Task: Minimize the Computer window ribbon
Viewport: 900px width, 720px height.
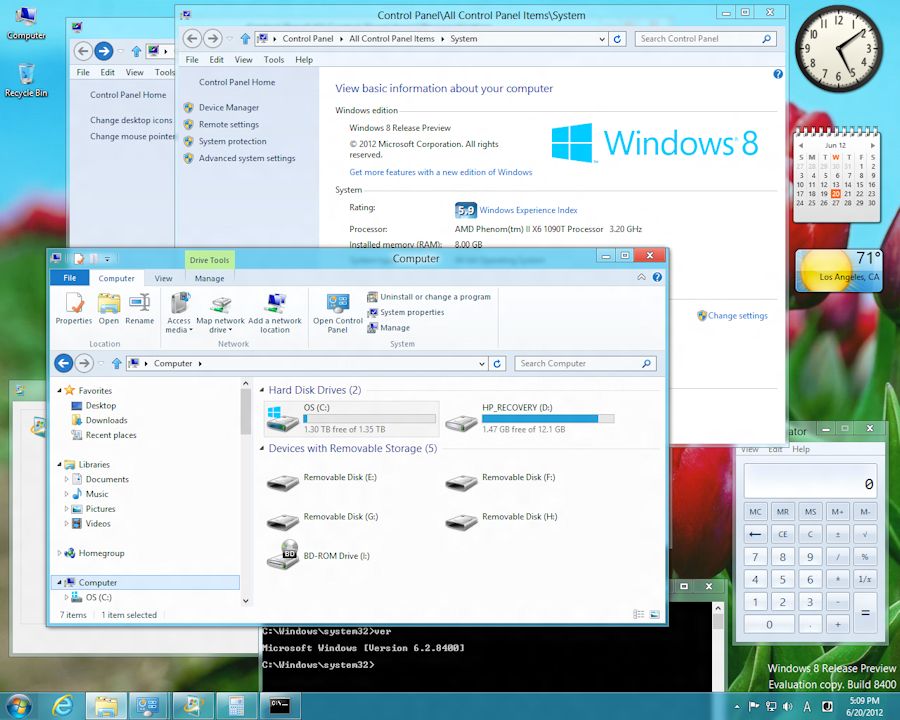Action: pos(641,277)
